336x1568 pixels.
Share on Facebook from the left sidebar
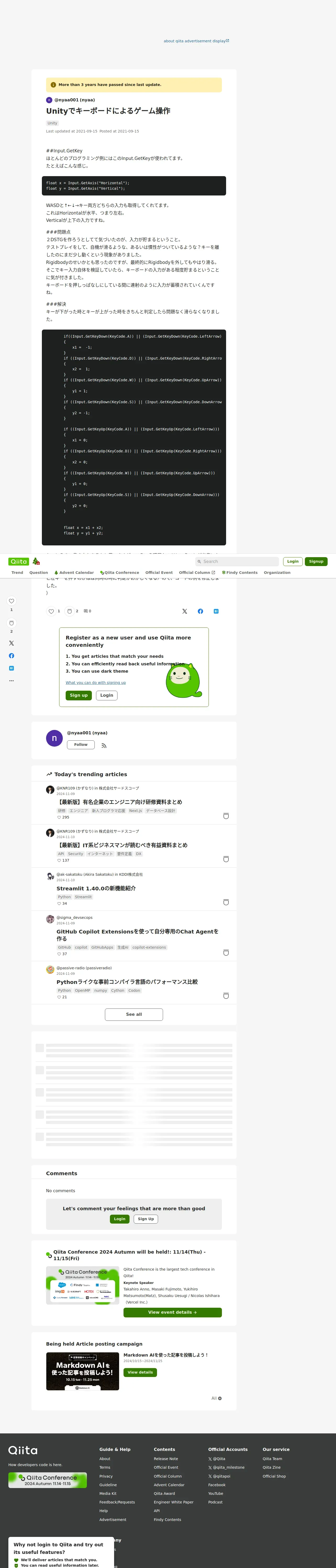(x=11, y=656)
